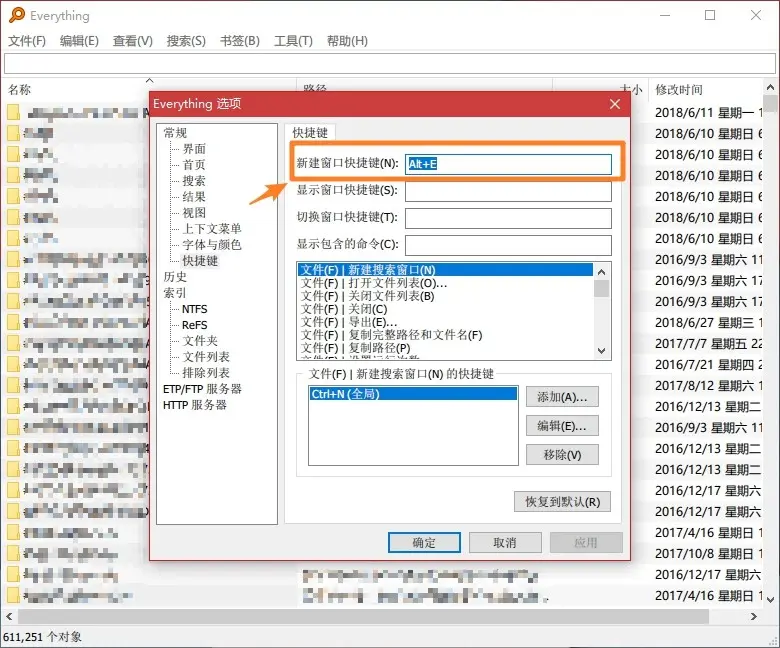Select 界面 in the options tree
This screenshot has width=780, height=648.
[194, 149]
